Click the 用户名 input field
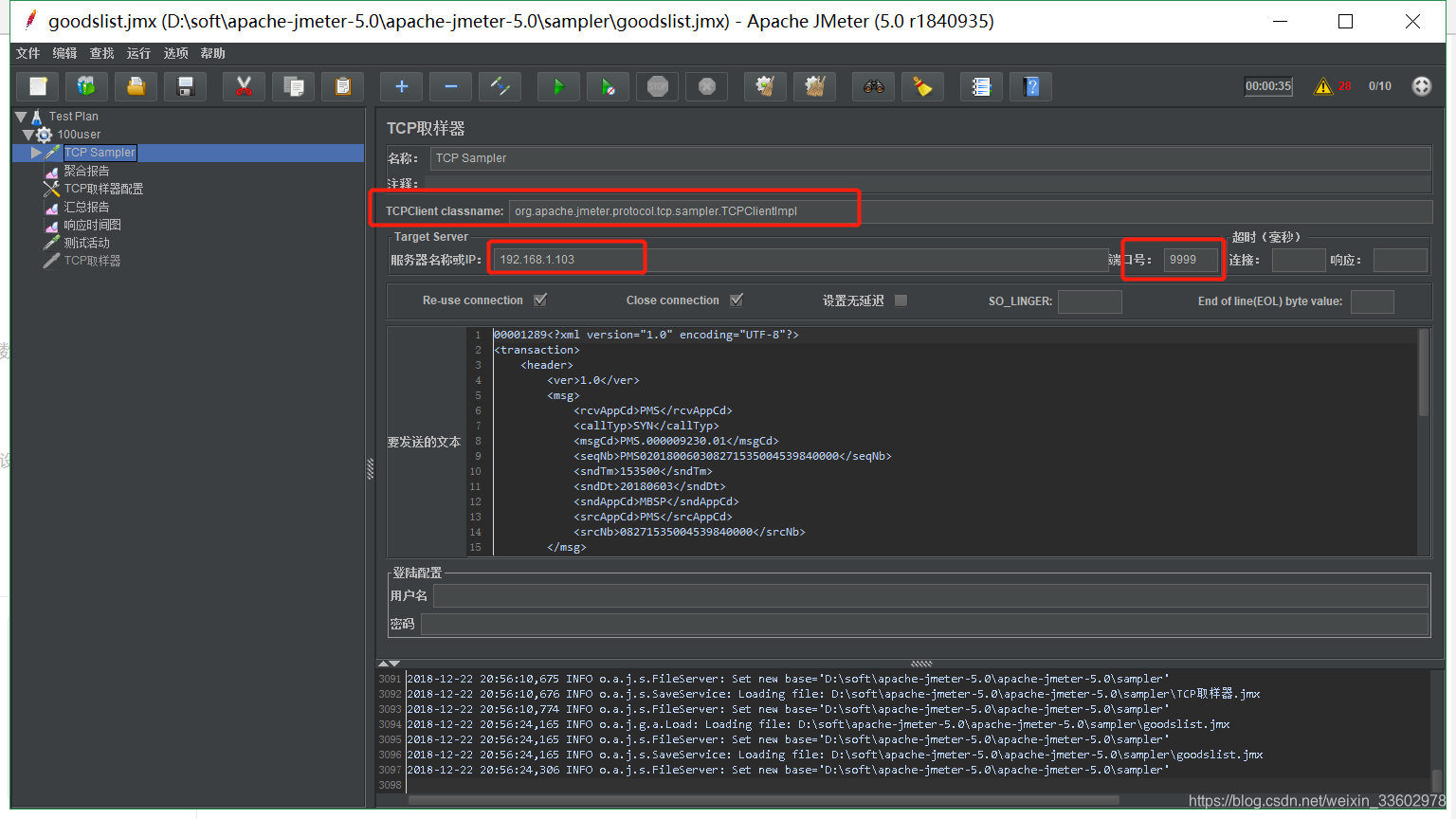 click(x=931, y=595)
